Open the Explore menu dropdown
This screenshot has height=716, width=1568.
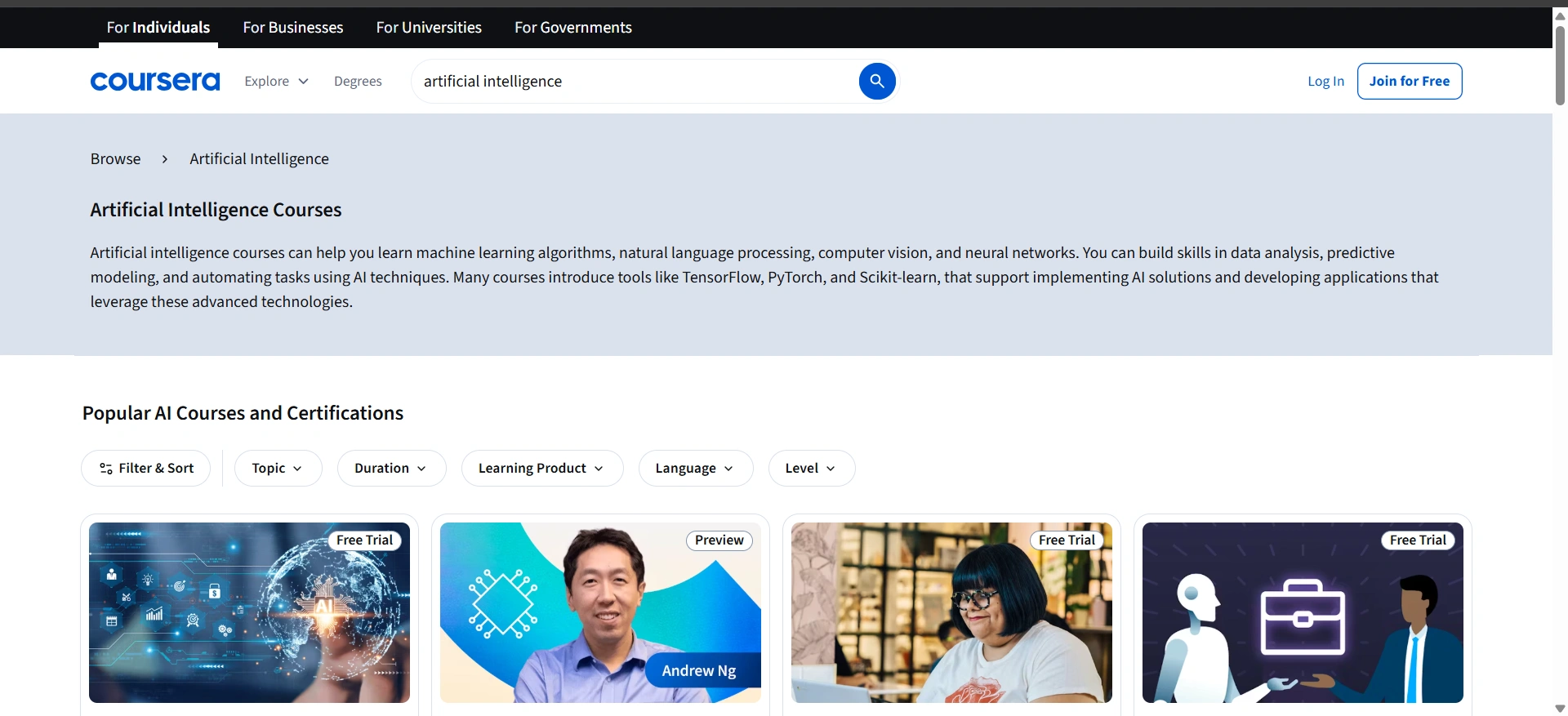[x=277, y=81]
